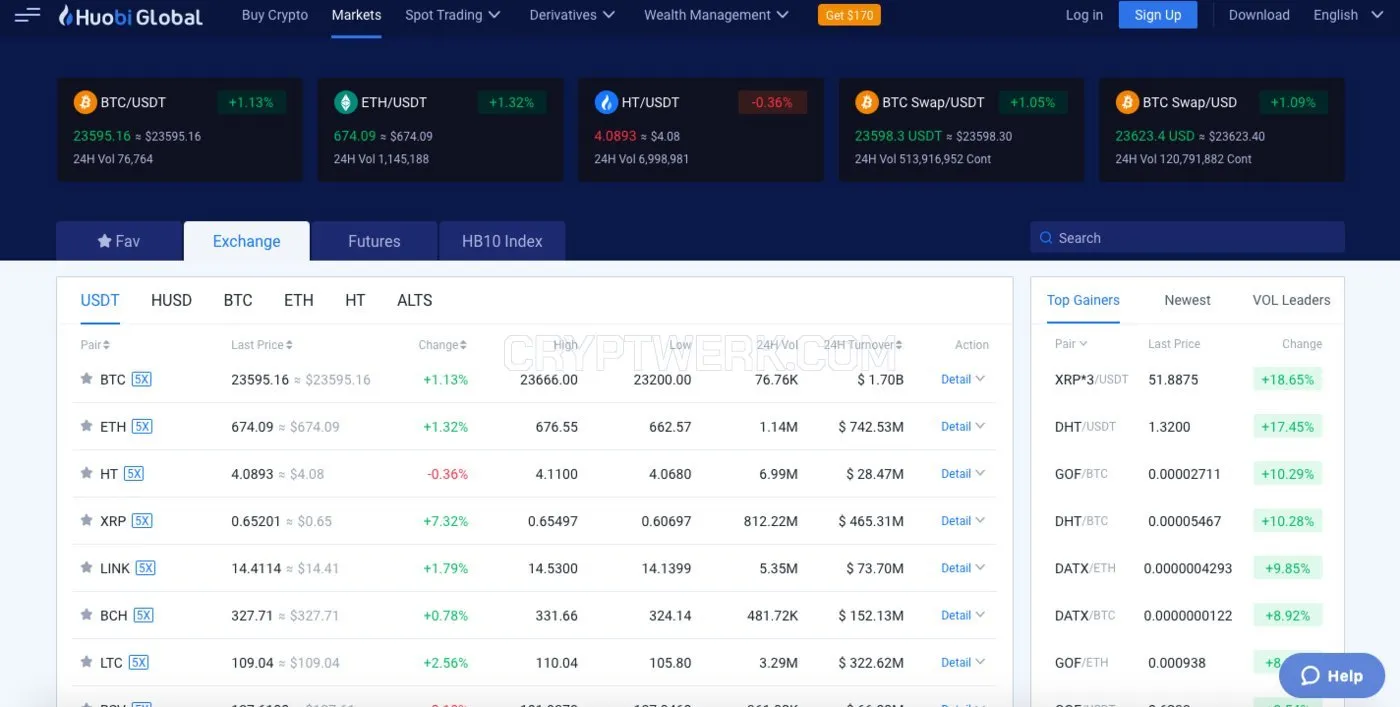Favorite HT with its star

[x=87, y=473]
